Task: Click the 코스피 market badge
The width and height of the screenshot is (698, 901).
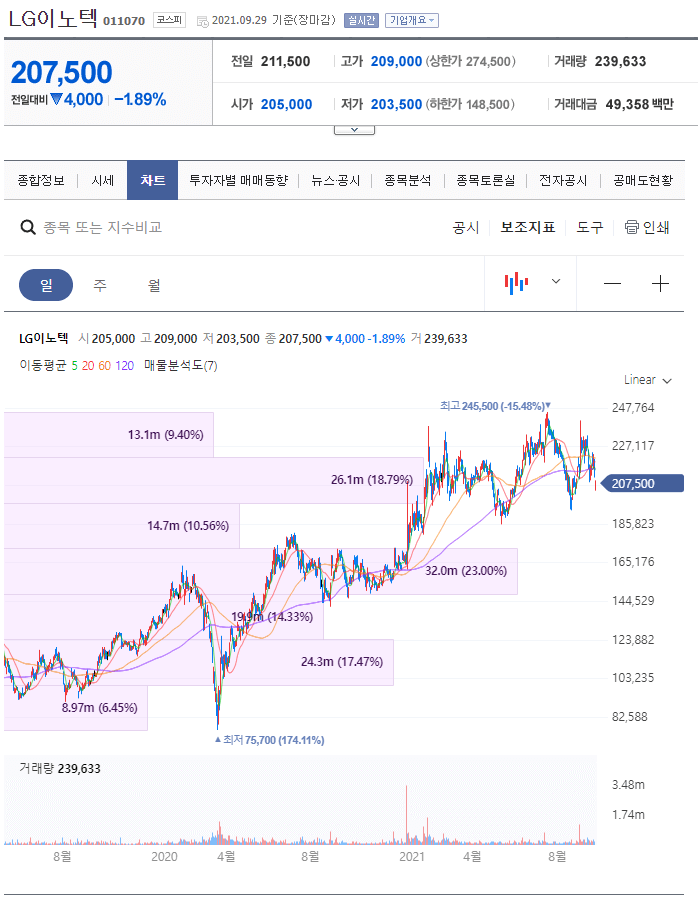Action: click(x=169, y=20)
